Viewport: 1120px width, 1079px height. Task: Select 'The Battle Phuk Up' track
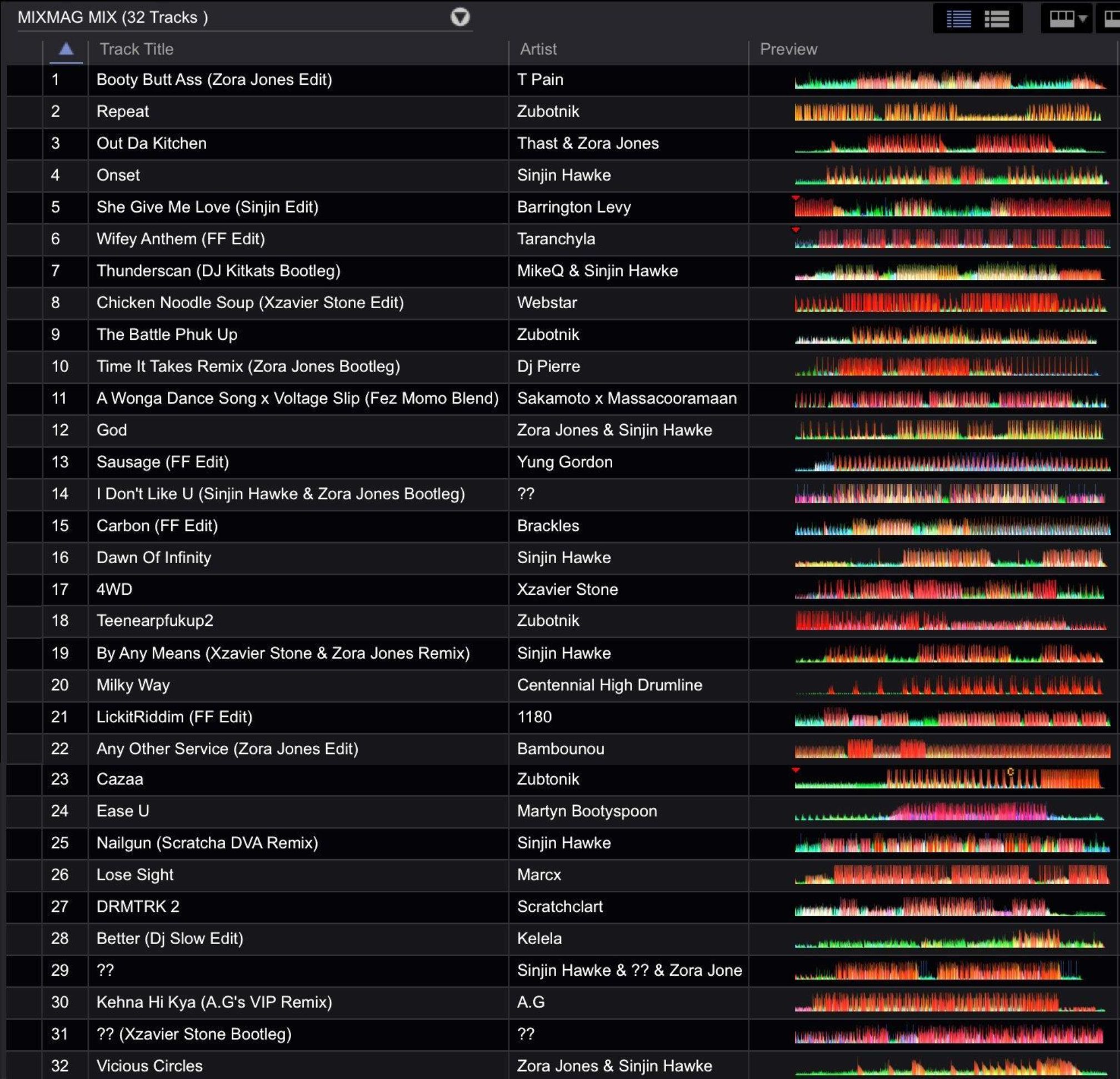[x=167, y=335]
